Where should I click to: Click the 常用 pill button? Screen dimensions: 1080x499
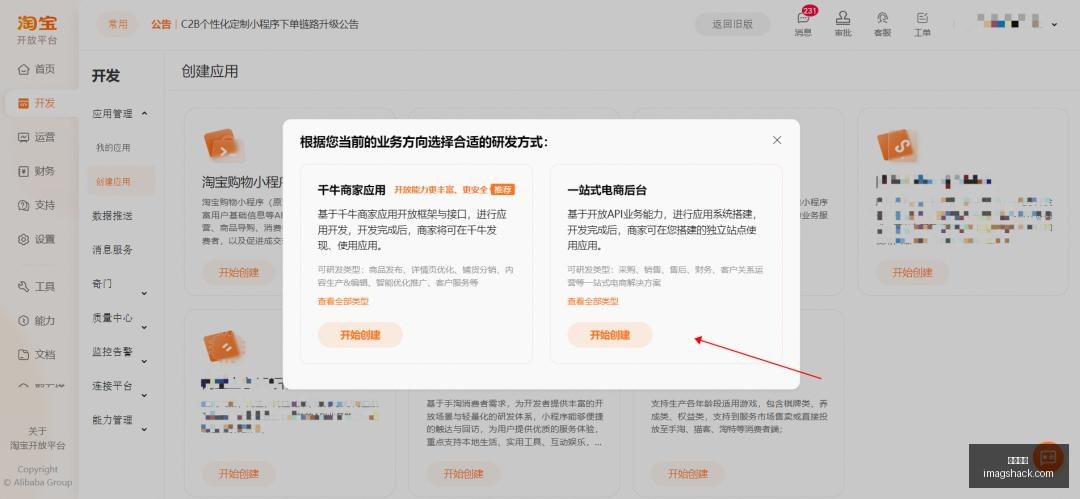118,24
